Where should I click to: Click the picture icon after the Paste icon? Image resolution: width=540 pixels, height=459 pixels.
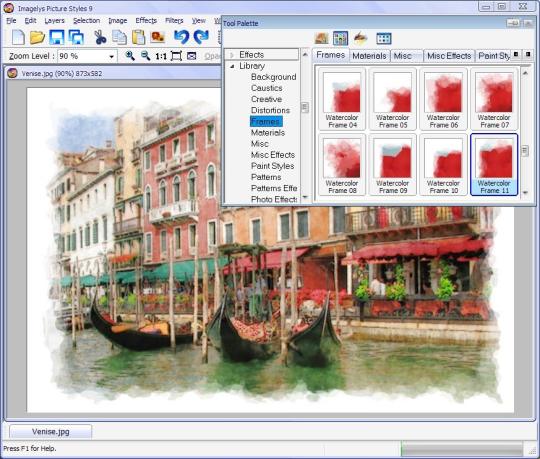pos(158,36)
